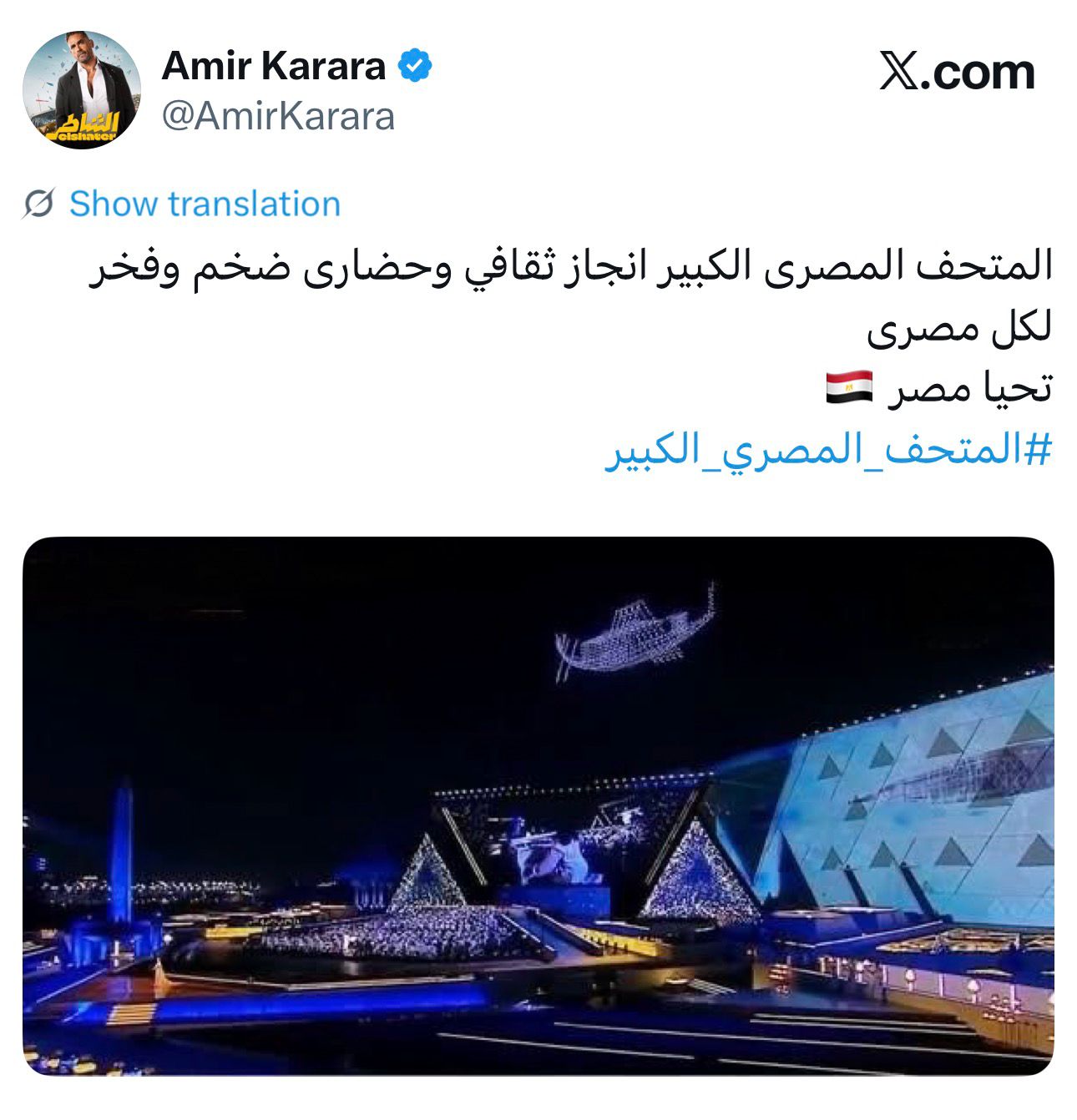
Task: Show translation of the Arabic tweet
Action: point(205,204)
